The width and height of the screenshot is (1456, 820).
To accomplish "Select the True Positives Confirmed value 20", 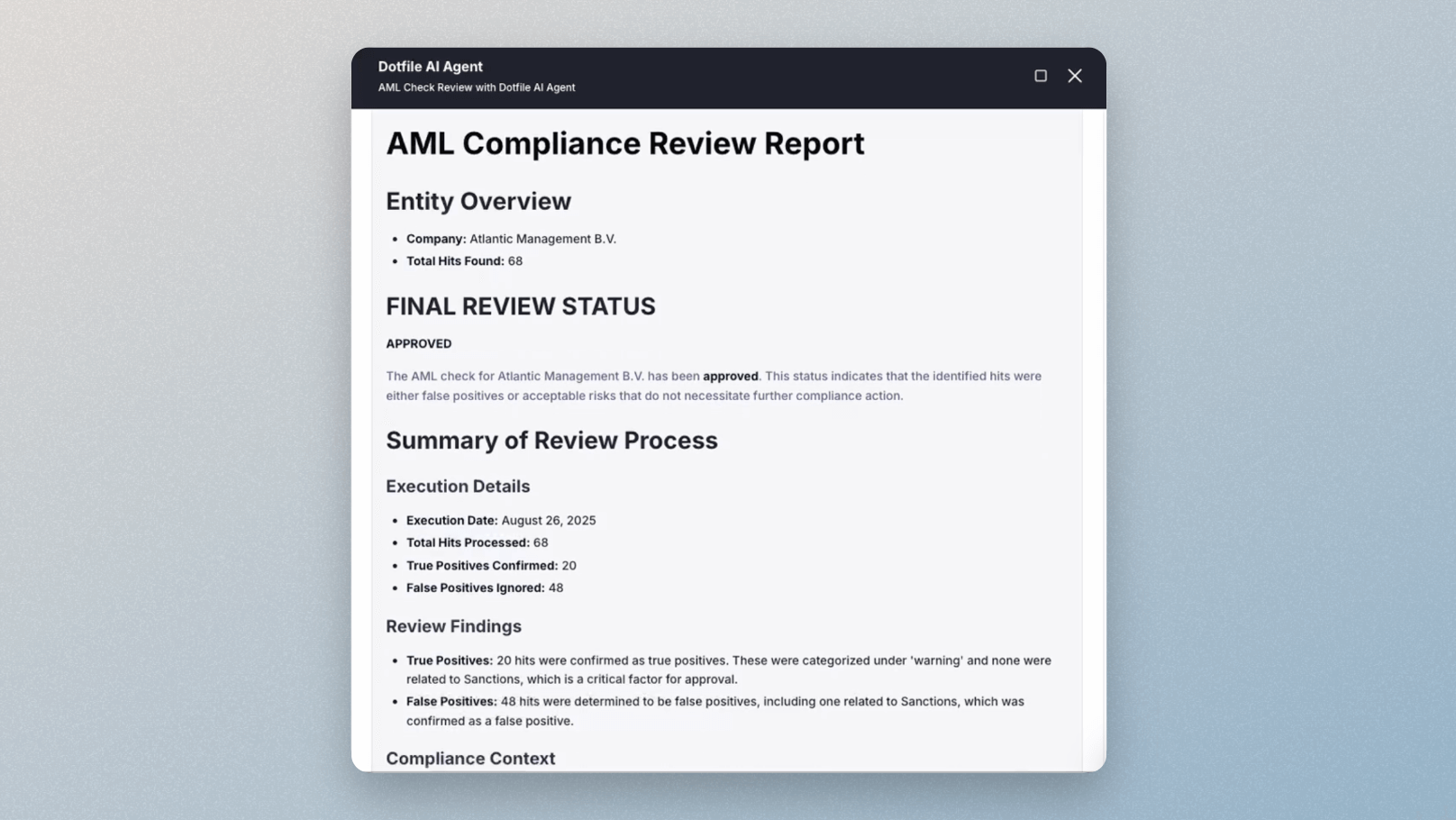I will (x=568, y=565).
